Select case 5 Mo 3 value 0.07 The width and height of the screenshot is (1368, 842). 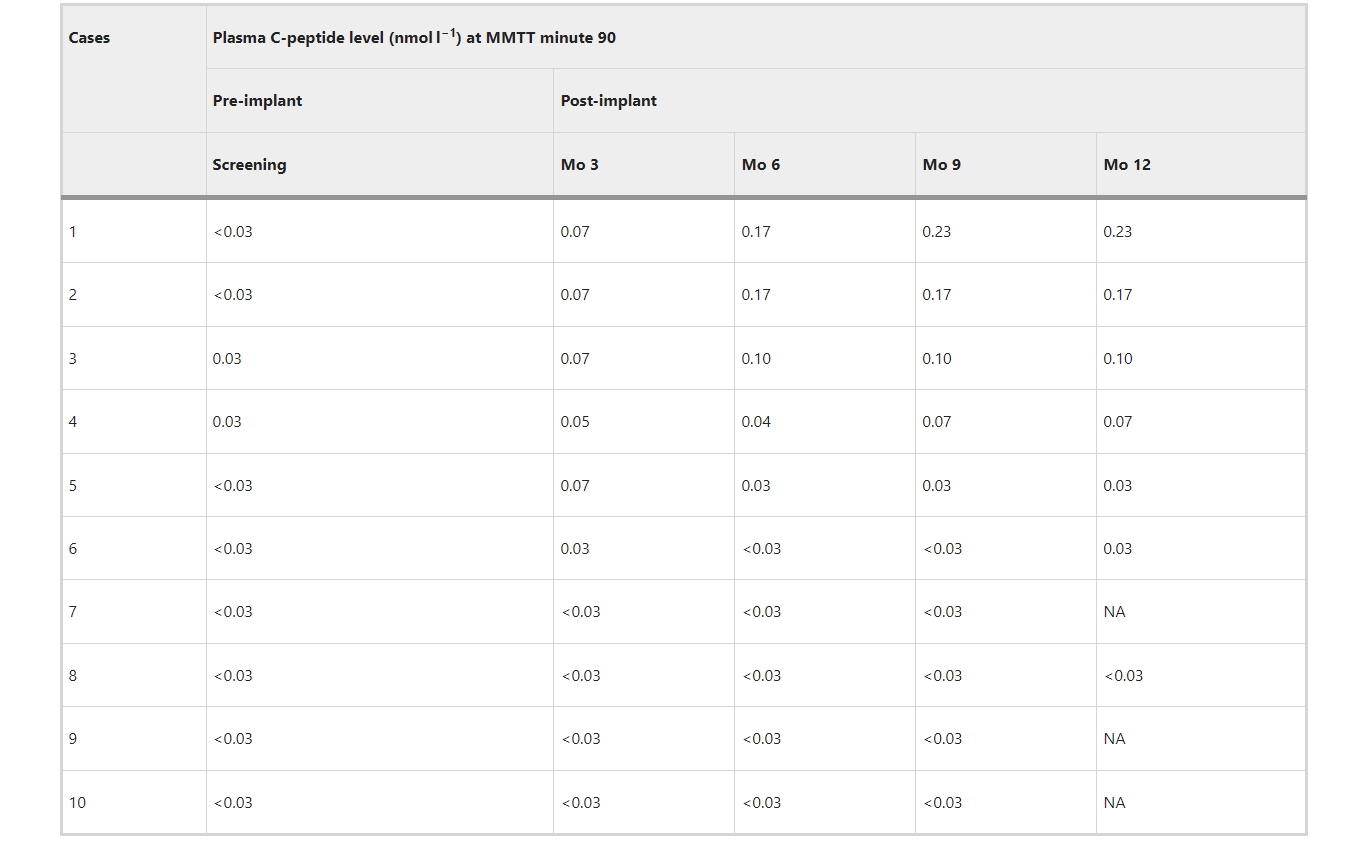coord(575,486)
